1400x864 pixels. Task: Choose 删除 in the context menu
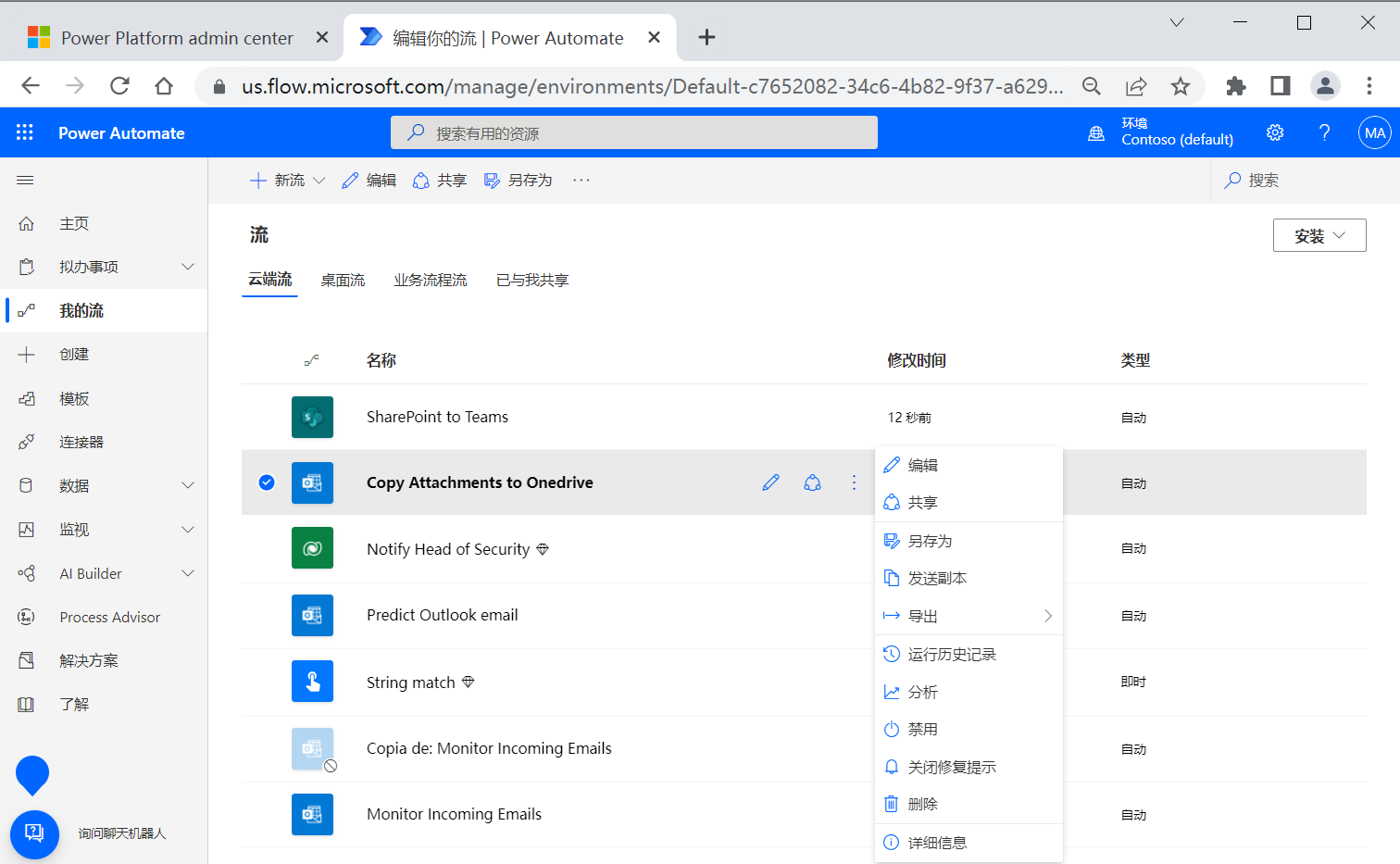coord(969,804)
